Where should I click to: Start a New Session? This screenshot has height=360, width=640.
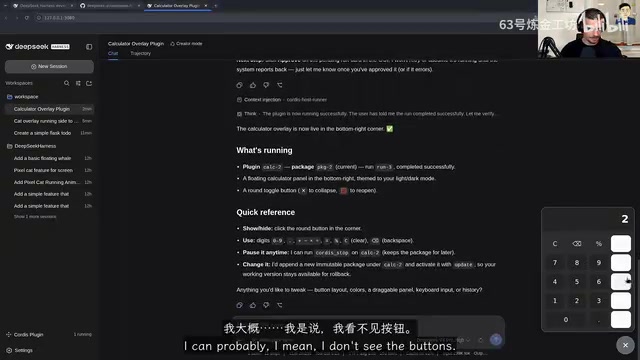[x=49, y=67]
